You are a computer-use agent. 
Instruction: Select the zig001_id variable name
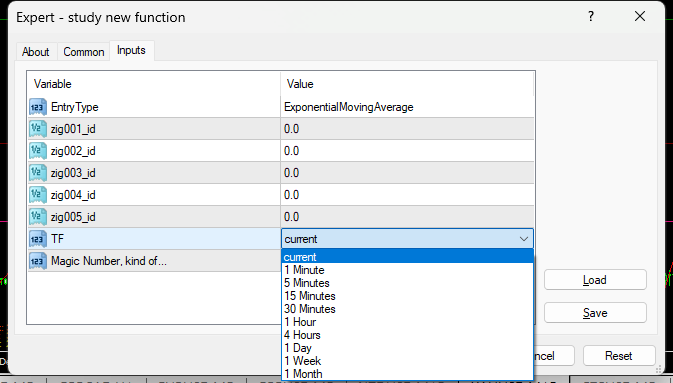click(x=73, y=129)
